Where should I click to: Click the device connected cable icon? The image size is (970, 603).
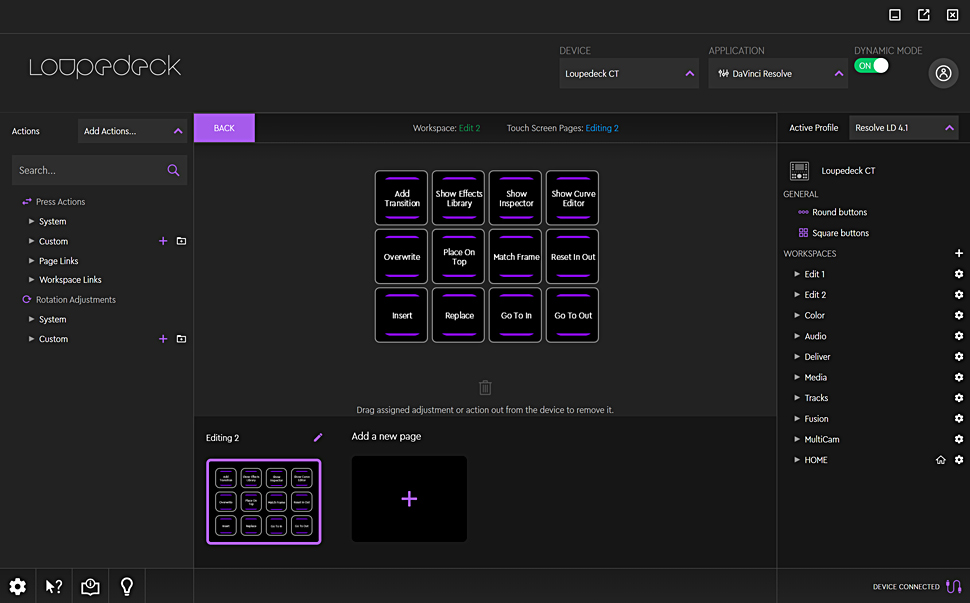[x=953, y=586]
